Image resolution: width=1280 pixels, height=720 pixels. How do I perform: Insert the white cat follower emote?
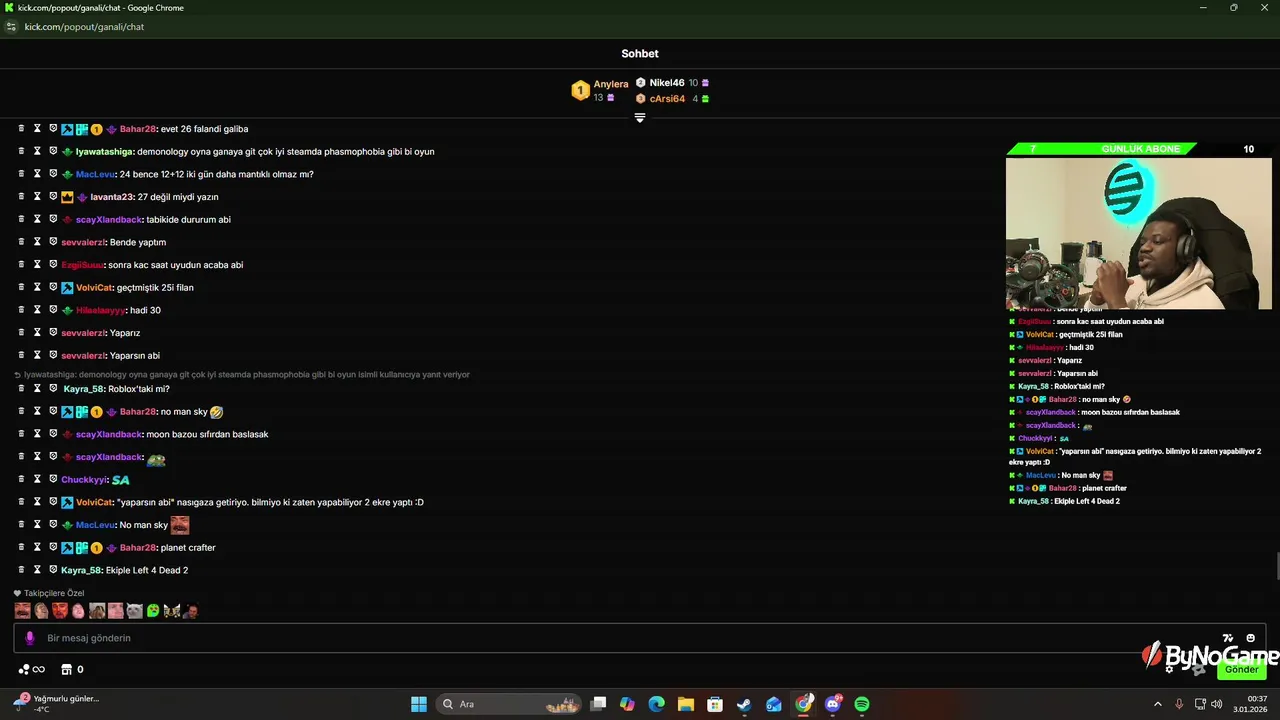click(134, 611)
